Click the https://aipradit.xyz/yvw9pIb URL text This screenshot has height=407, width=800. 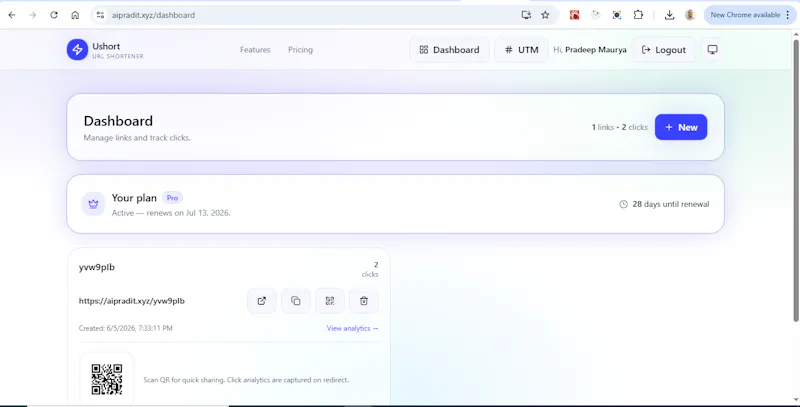tap(132, 301)
